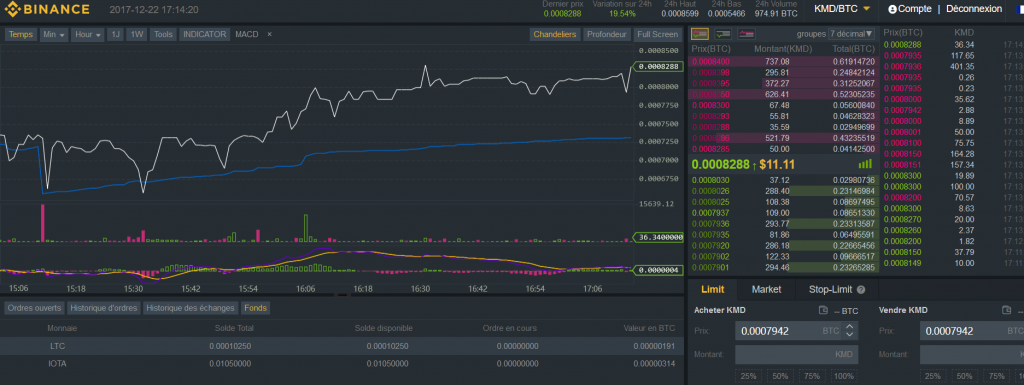
Task: Select sell order at price 0.0008400
Action: click(x=784, y=61)
